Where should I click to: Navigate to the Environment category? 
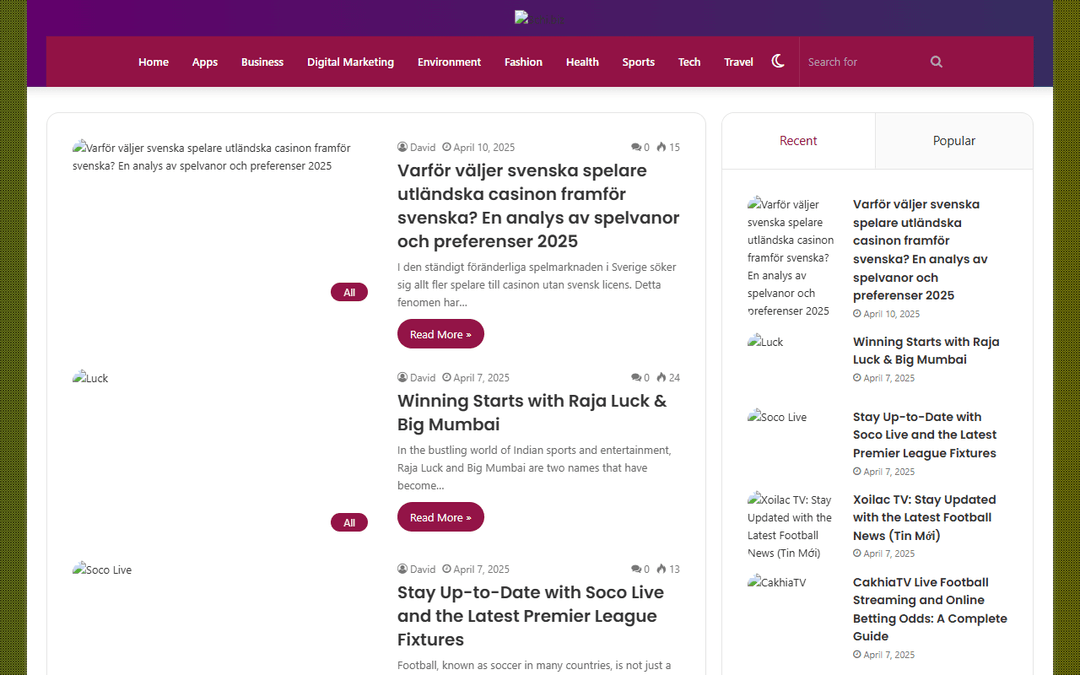tap(449, 62)
